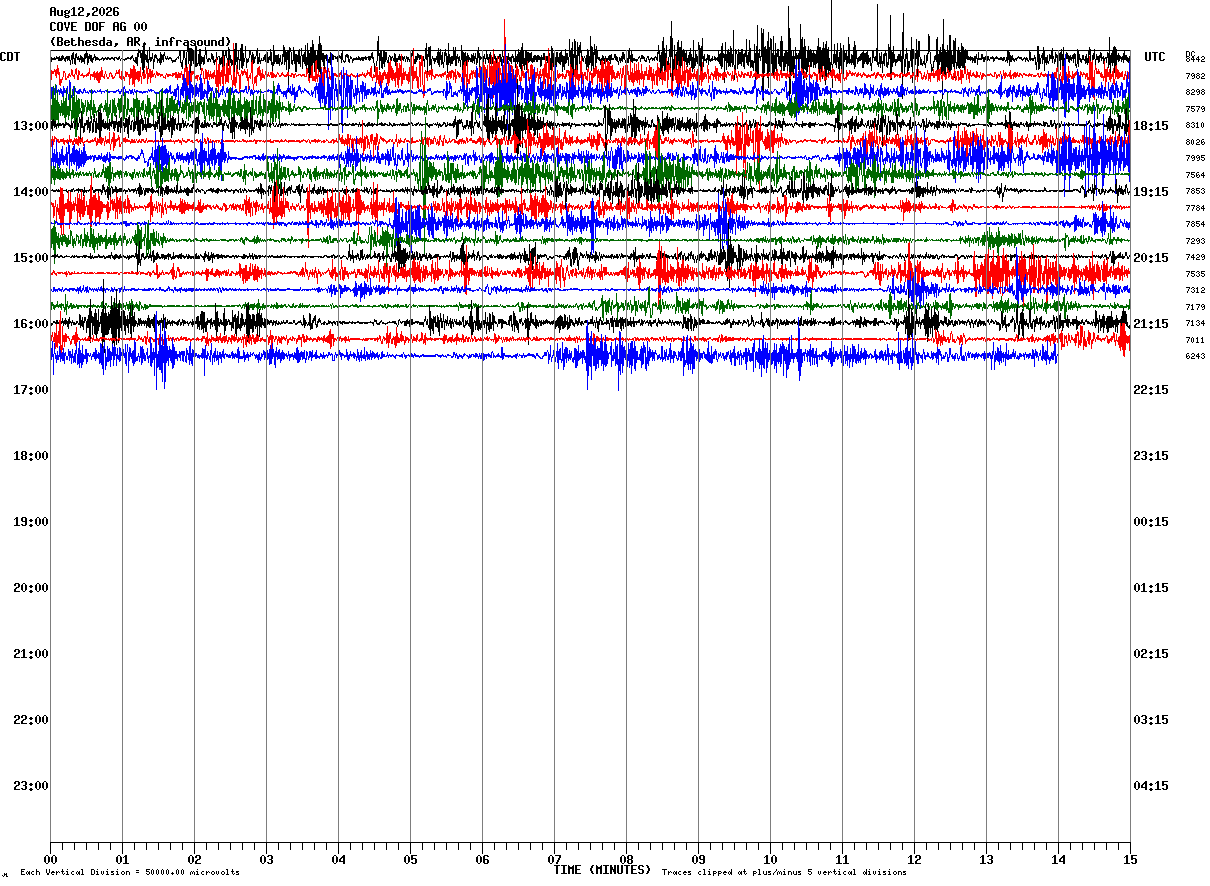Click the DC offset value 7854
Viewport: 1210px width, 886px height.
click(x=1195, y=224)
